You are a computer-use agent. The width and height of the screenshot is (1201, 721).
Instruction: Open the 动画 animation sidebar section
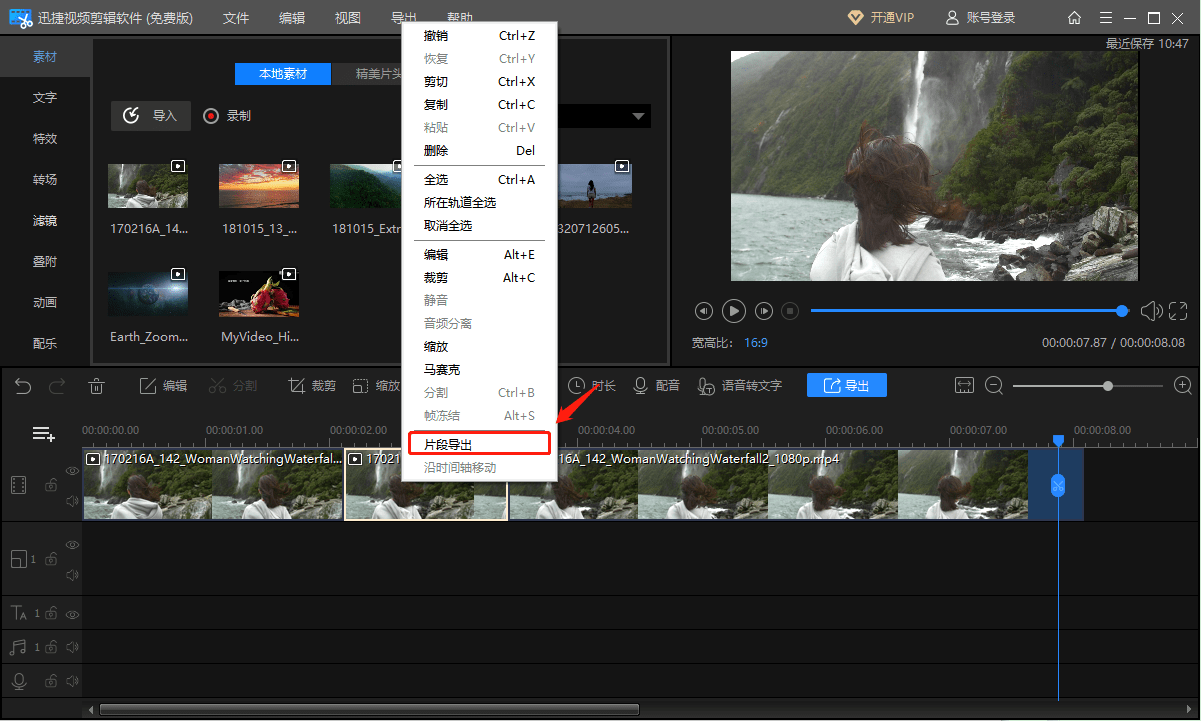45,303
